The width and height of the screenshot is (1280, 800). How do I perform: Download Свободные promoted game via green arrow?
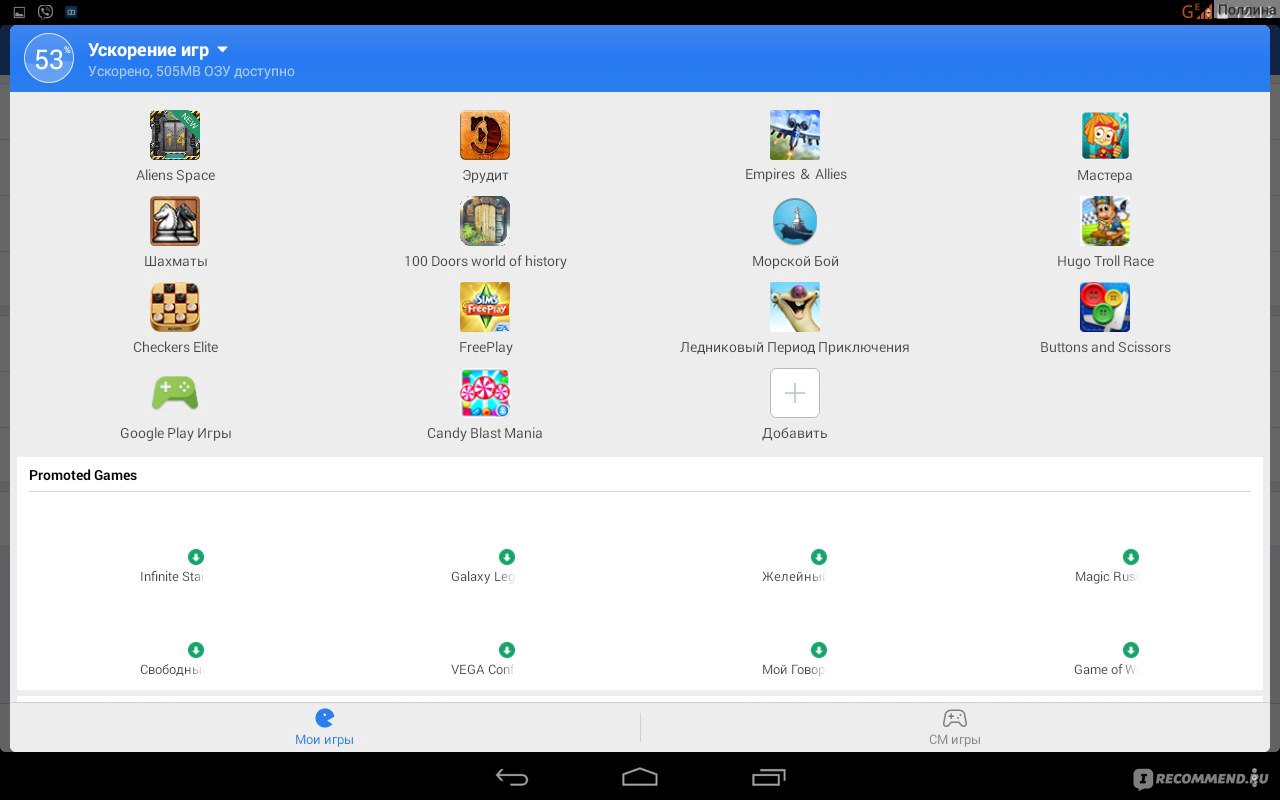click(196, 650)
